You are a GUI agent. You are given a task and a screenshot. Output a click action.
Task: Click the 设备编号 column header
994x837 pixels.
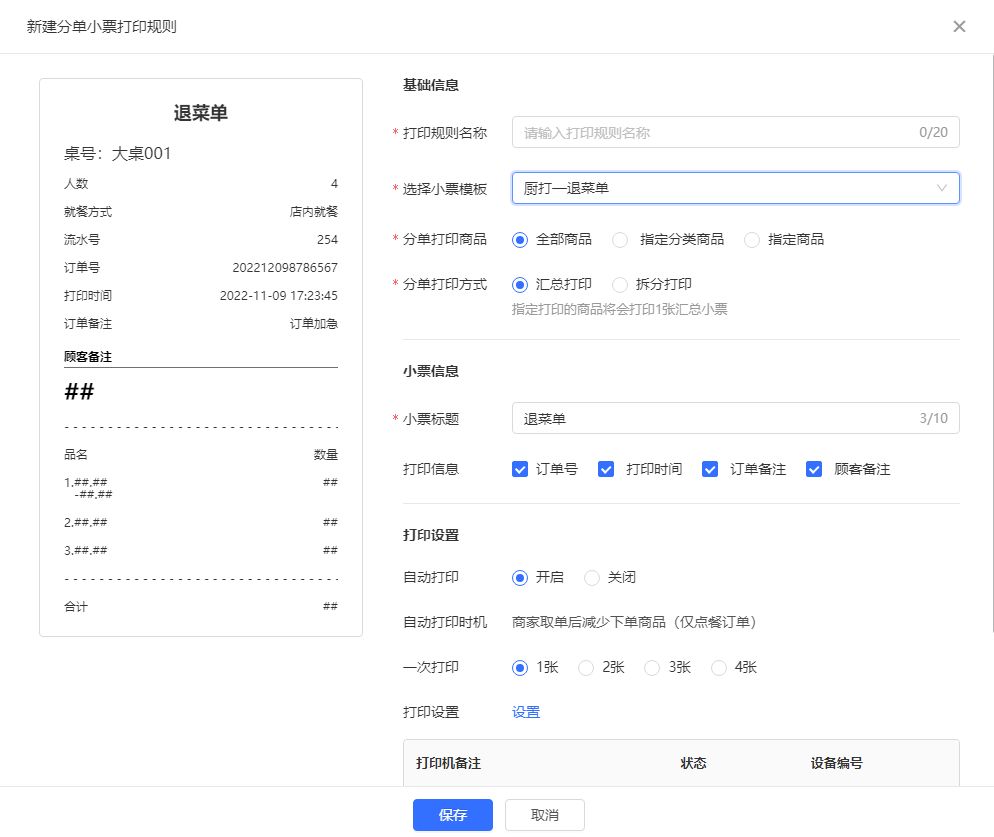pyautogui.click(x=836, y=763)
